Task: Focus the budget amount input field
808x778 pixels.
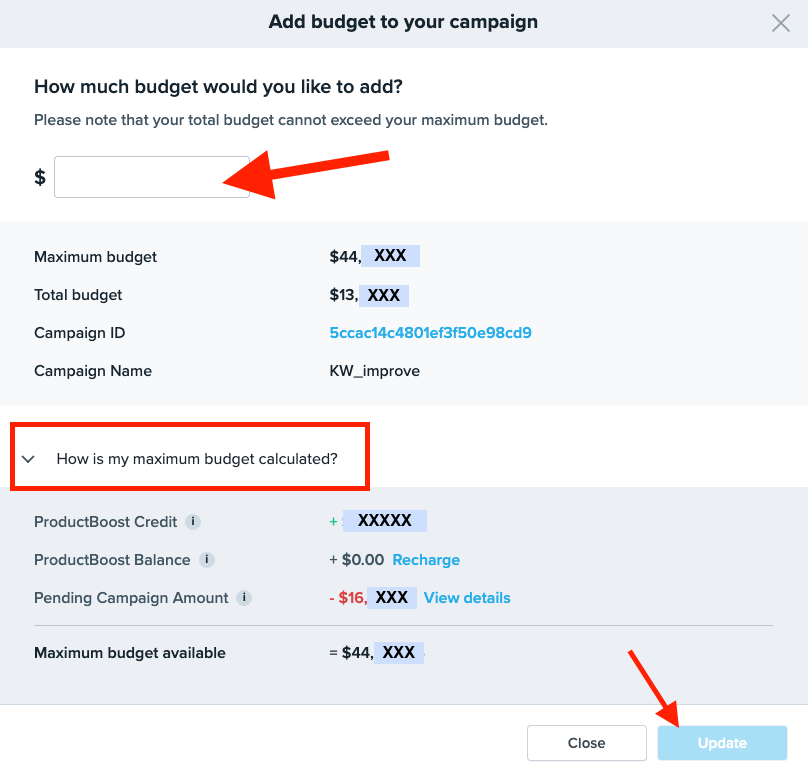Action: point(151,177)
